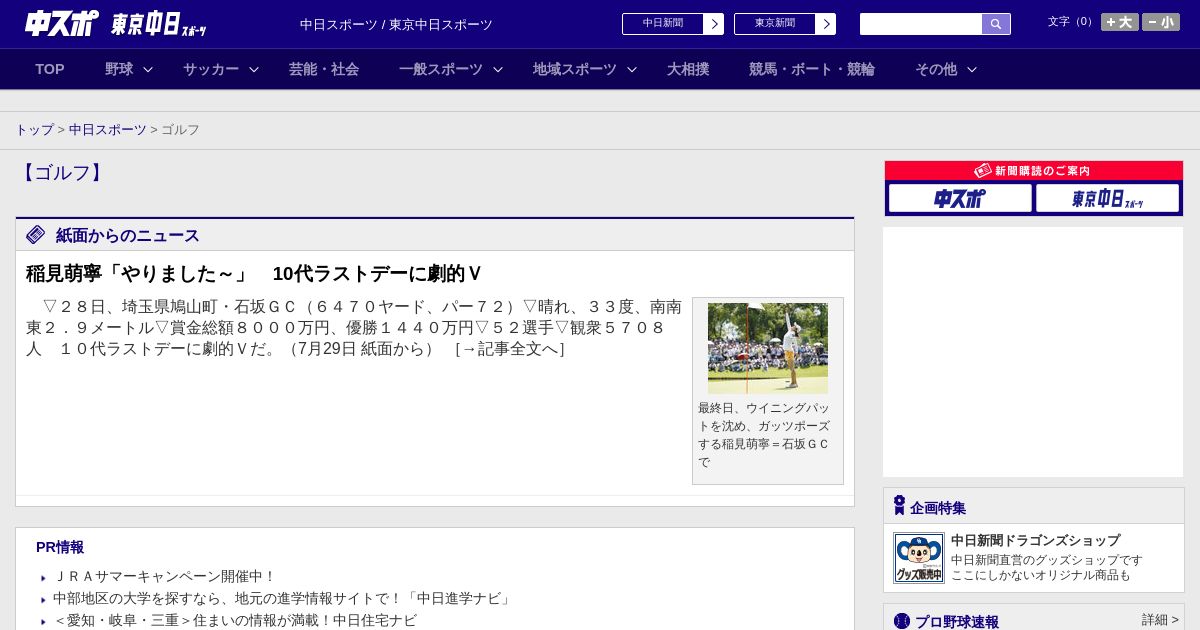The width and height of the screenshot is (1200, 630).
Task: Click the 中スポ logo in header
Action: 62,23
